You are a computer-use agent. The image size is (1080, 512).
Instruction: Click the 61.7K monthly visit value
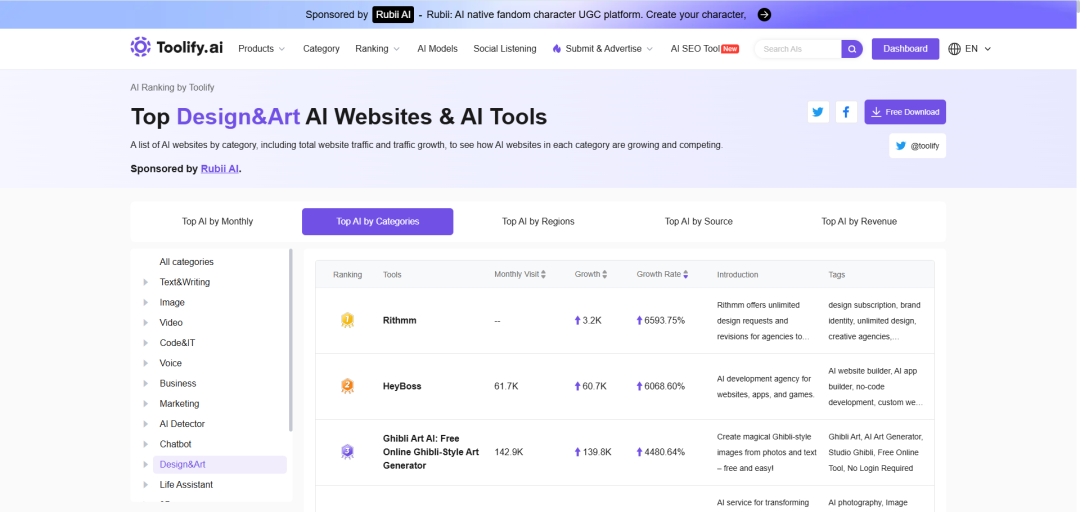click(506, 386)
